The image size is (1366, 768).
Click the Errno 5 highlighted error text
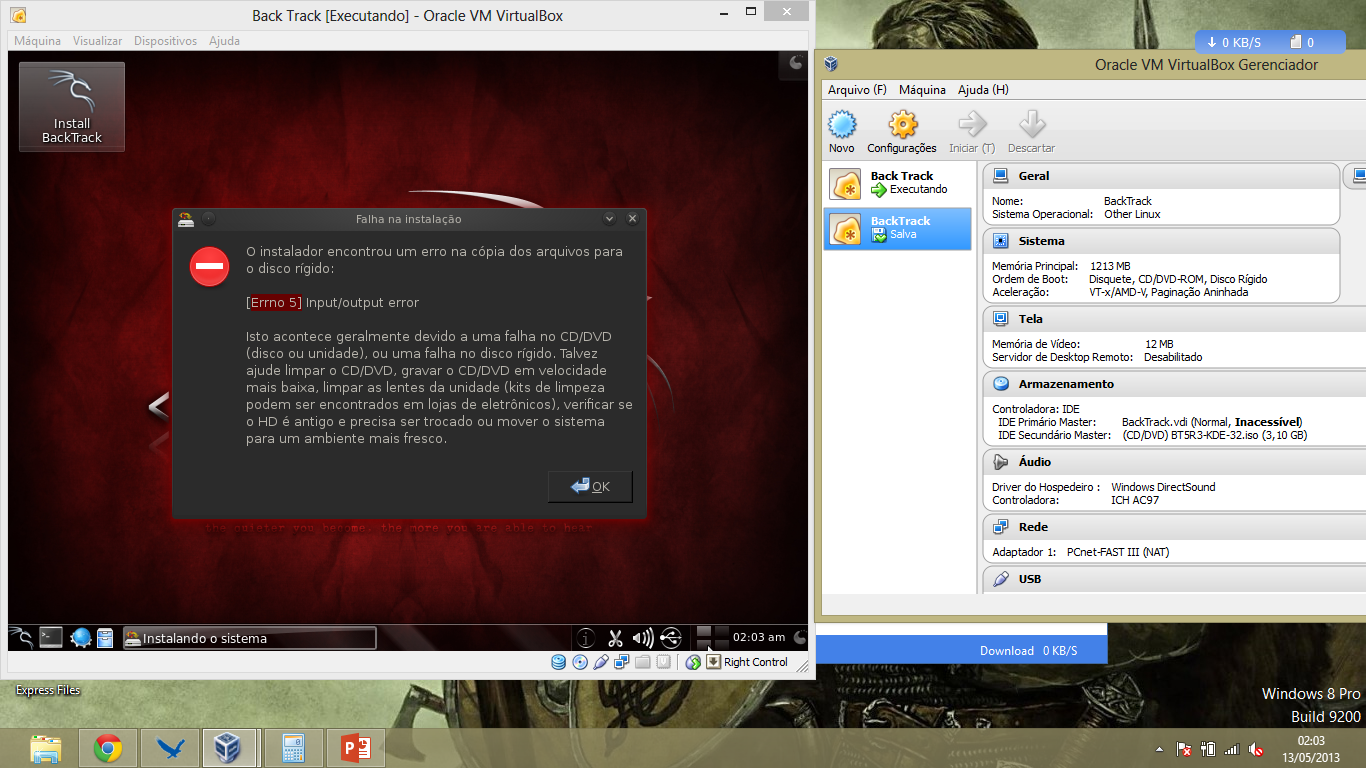click(x=276, y=302)
